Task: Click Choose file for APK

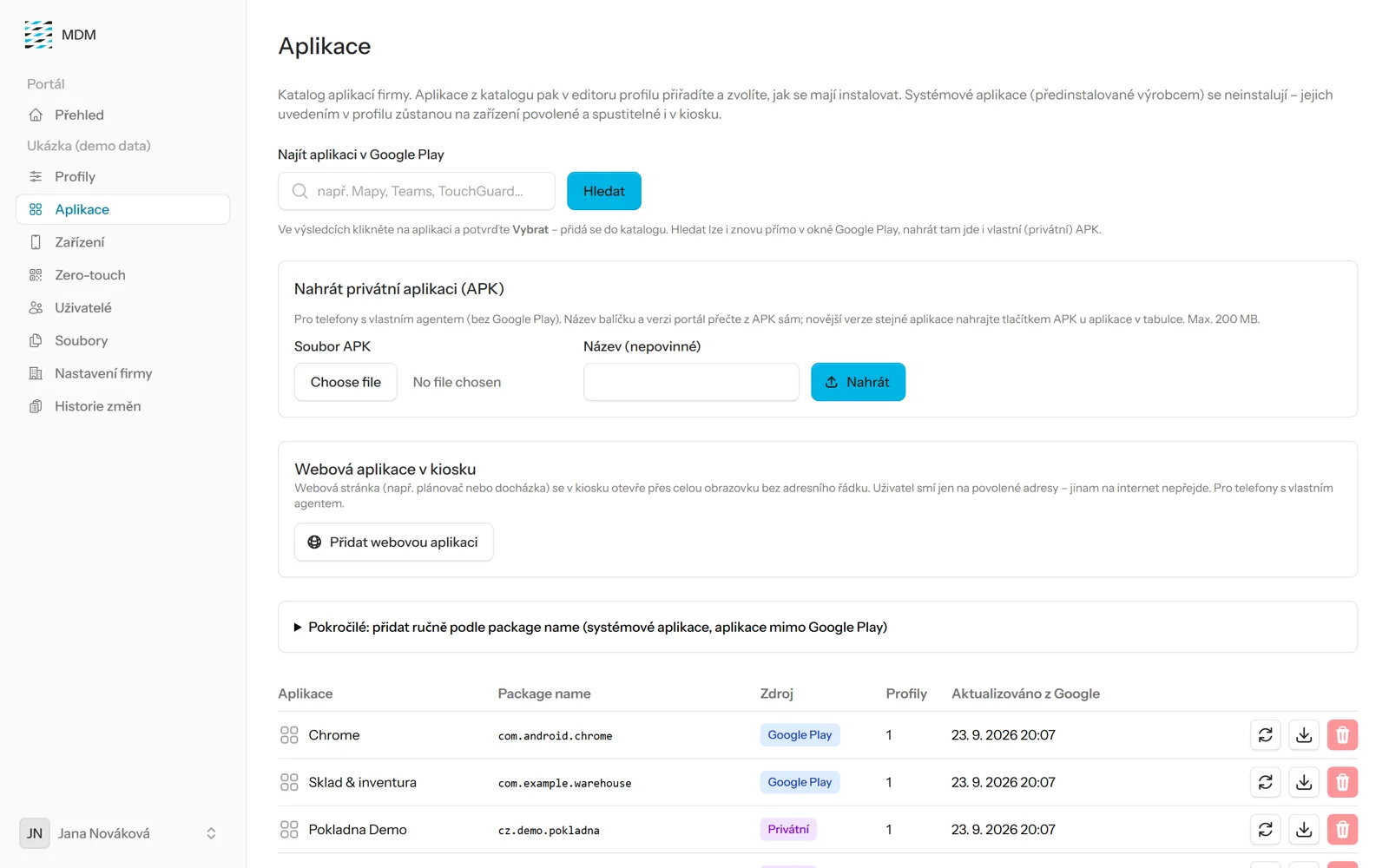Action: (x=346, y=382)
